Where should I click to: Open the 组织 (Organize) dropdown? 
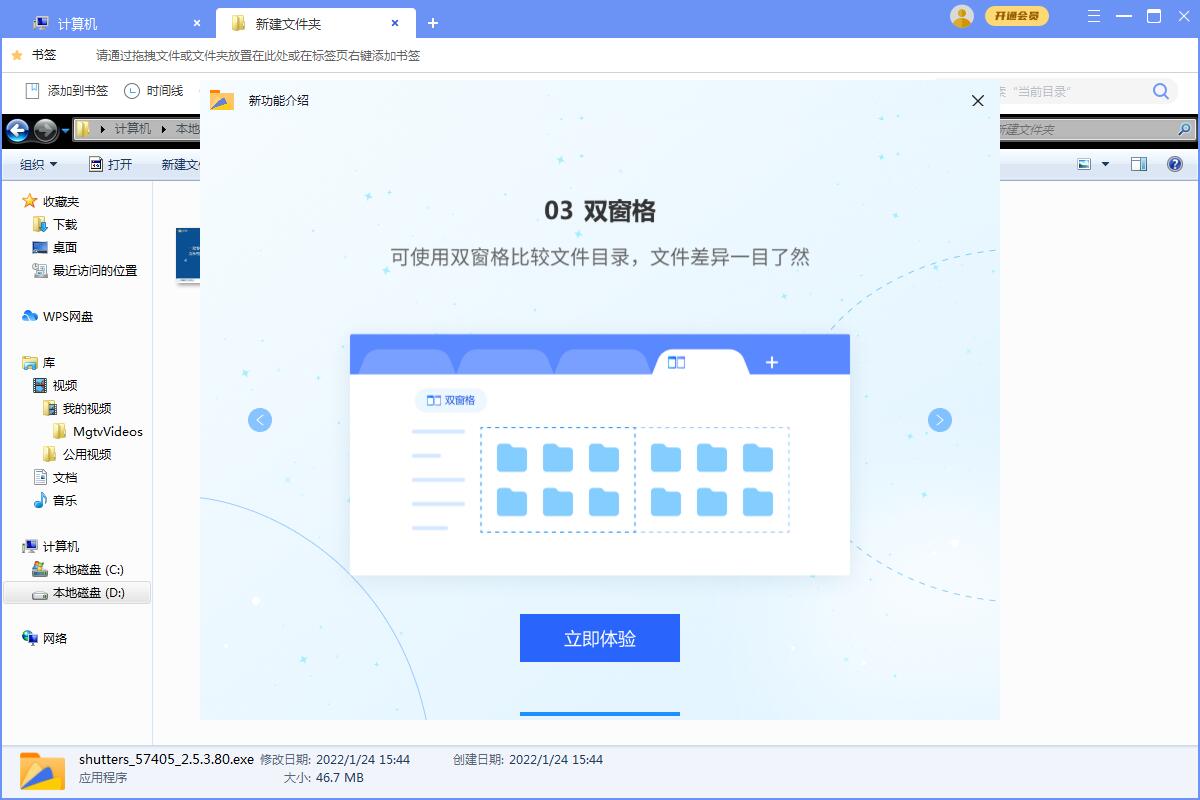pos(37,164)
